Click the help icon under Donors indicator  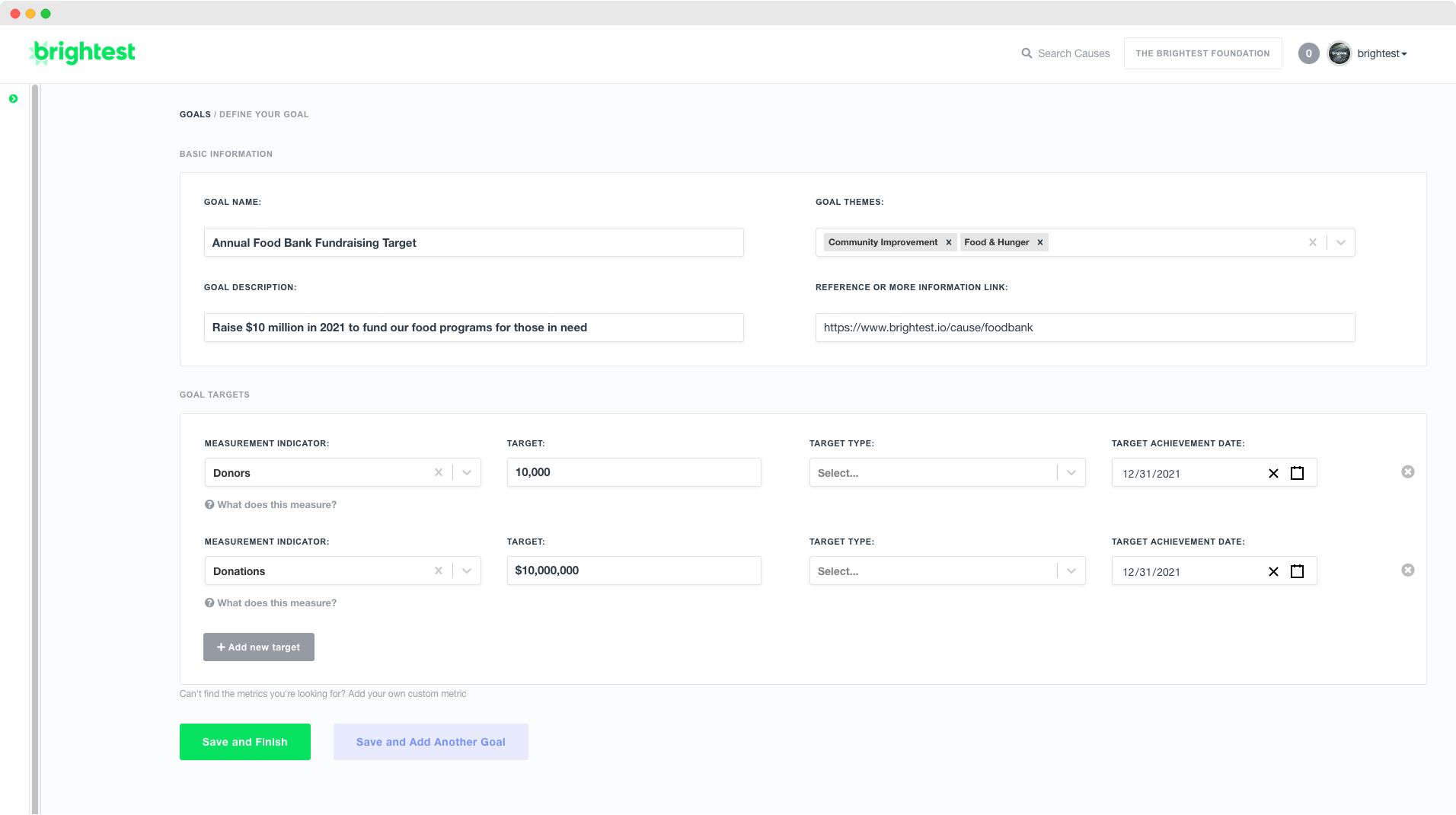click(x=209, y=504)
